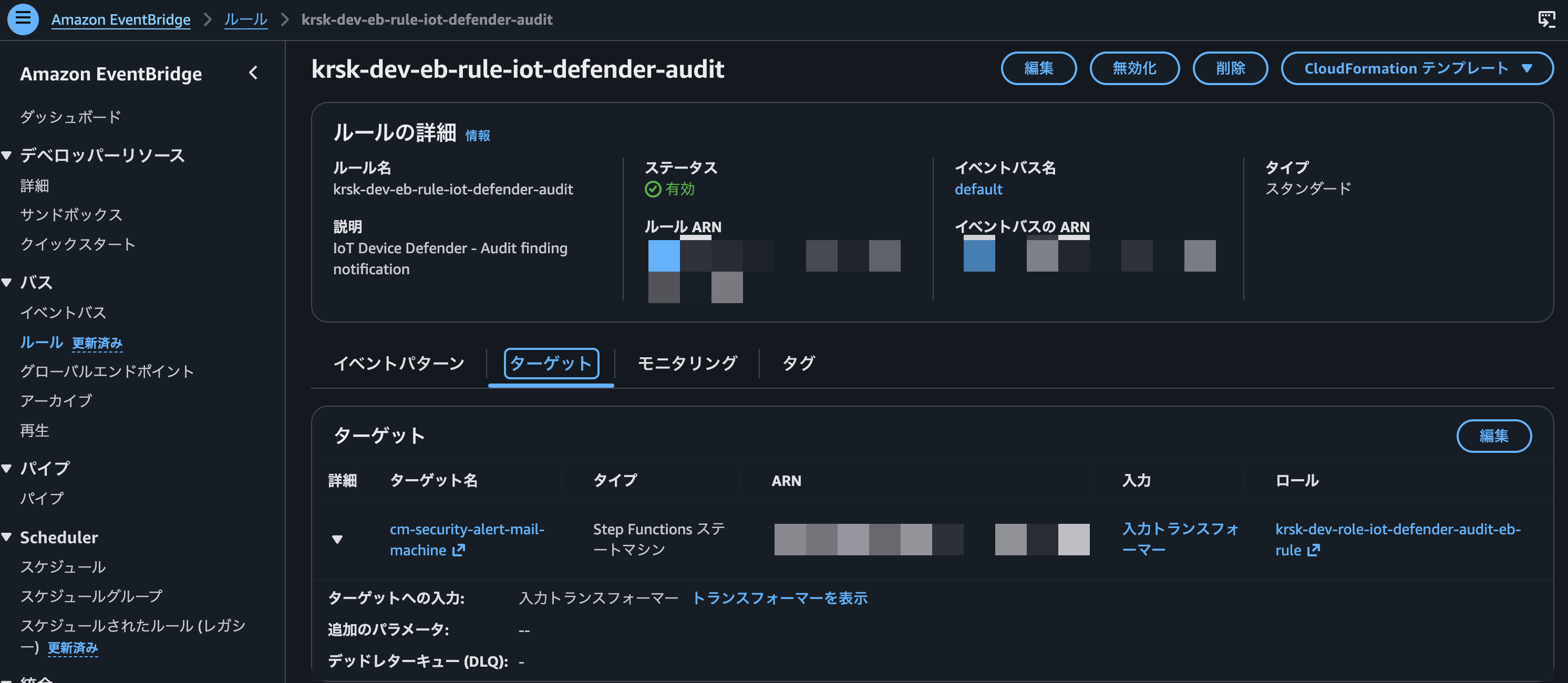This screenshot has height=683, width=1568.
Task: Select the ターゲット tab
Action: click(x=551, y=364)
